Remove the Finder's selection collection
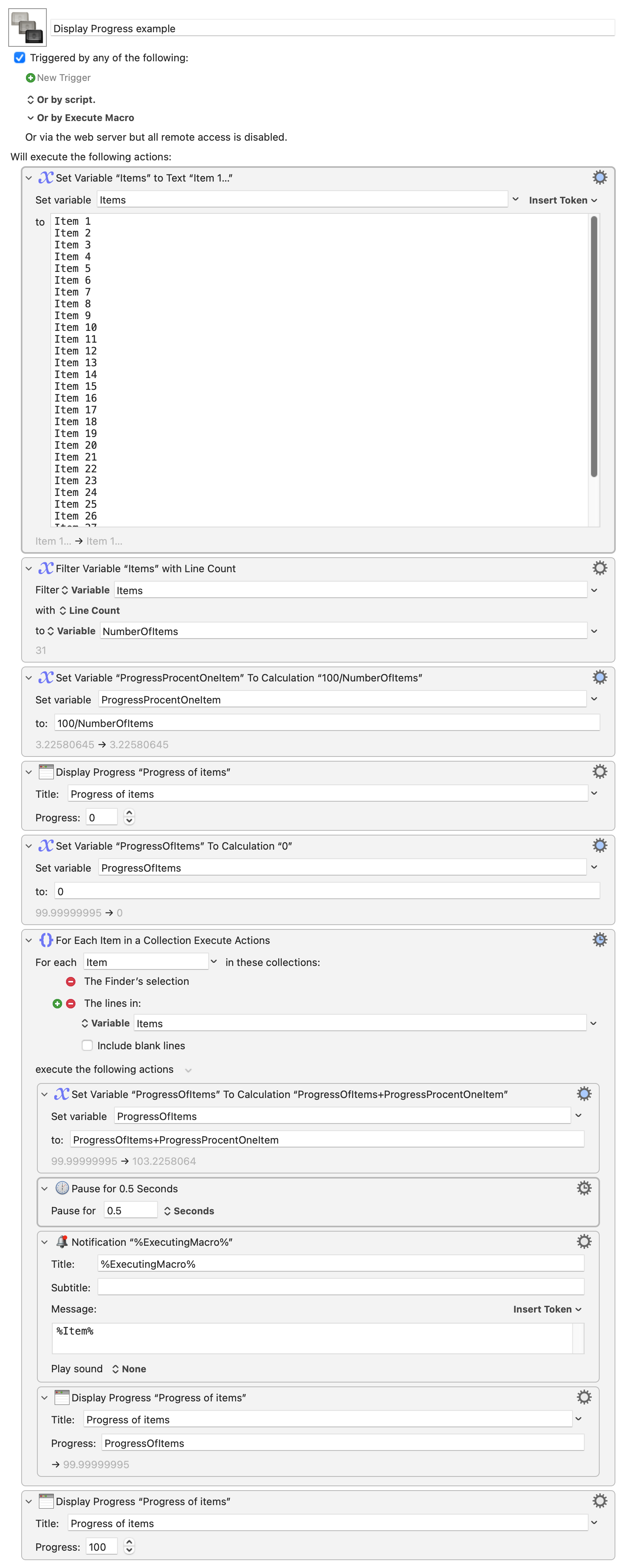The height and width of the screenshot is (1568, 624). (x=71, y=981)
